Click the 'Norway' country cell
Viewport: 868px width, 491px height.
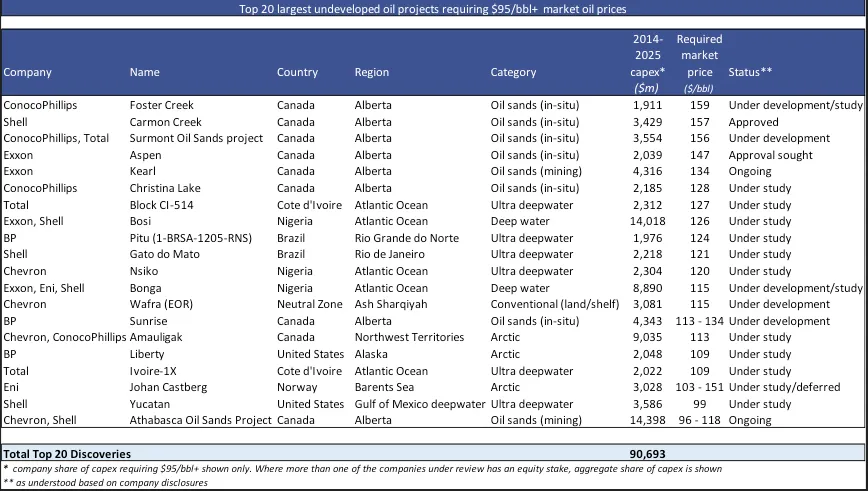click(297, 387)
